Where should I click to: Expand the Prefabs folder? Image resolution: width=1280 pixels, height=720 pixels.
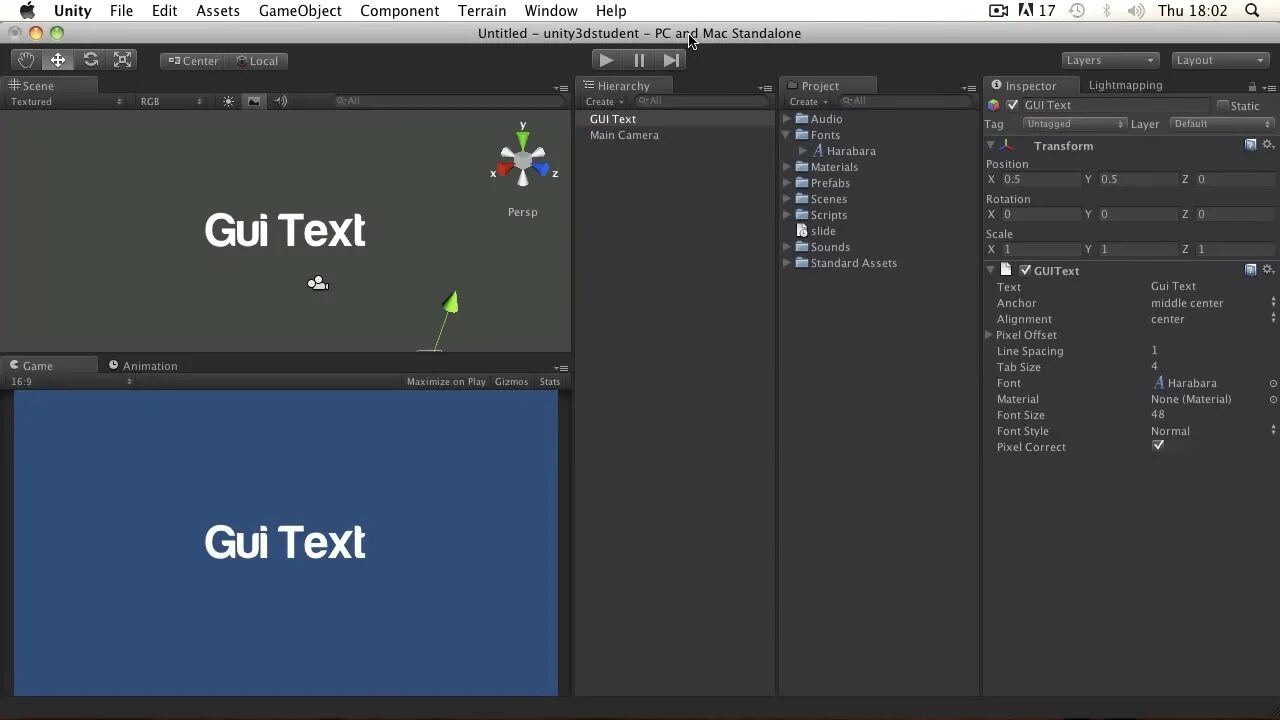(787, 183)
